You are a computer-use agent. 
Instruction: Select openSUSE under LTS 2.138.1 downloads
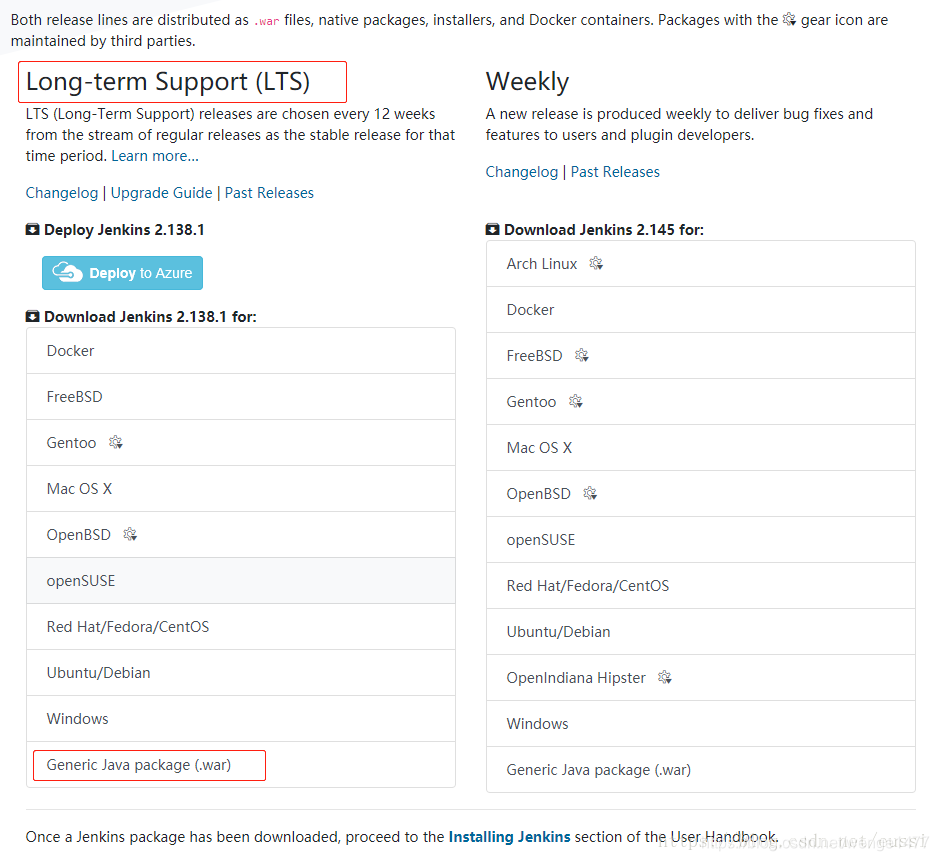241,581
